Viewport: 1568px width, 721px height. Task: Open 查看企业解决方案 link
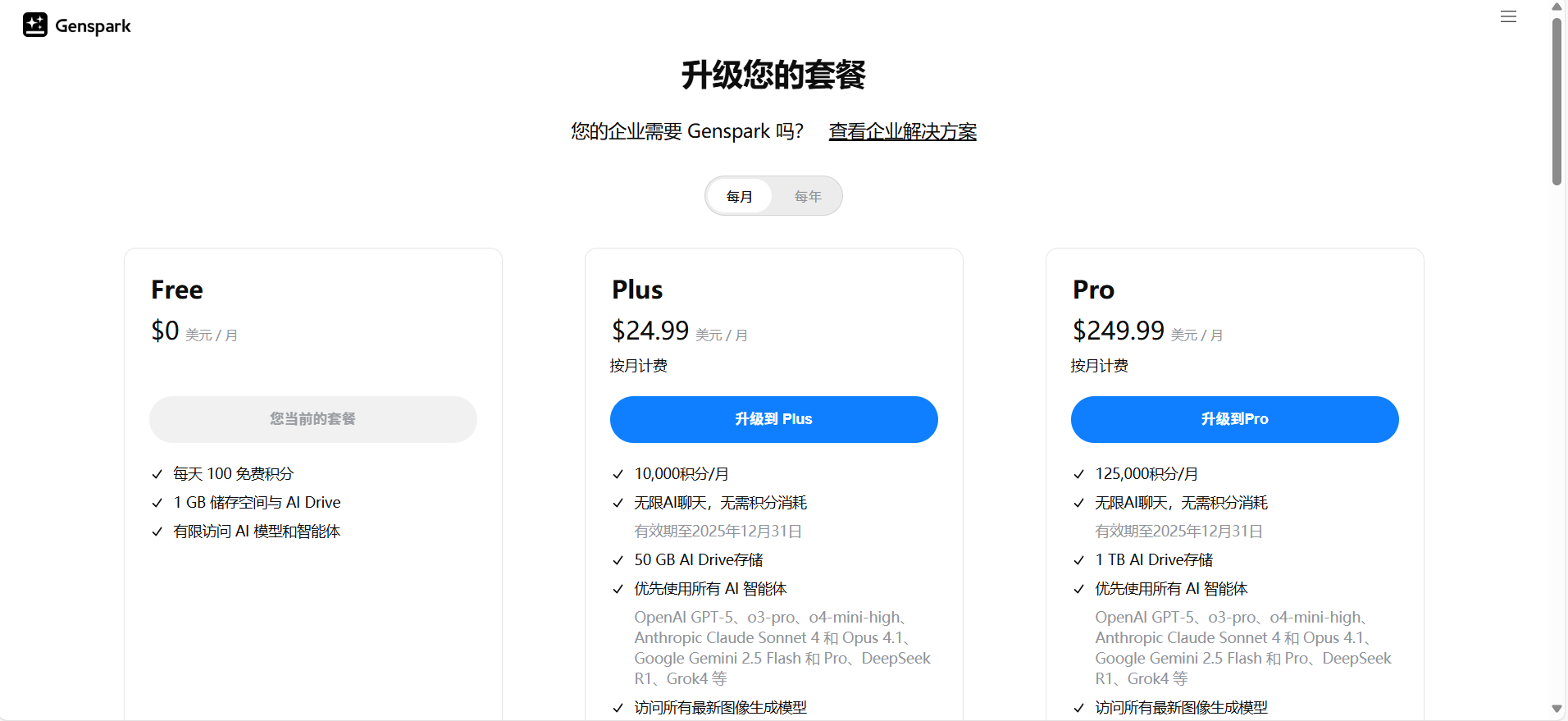[902, 131]
